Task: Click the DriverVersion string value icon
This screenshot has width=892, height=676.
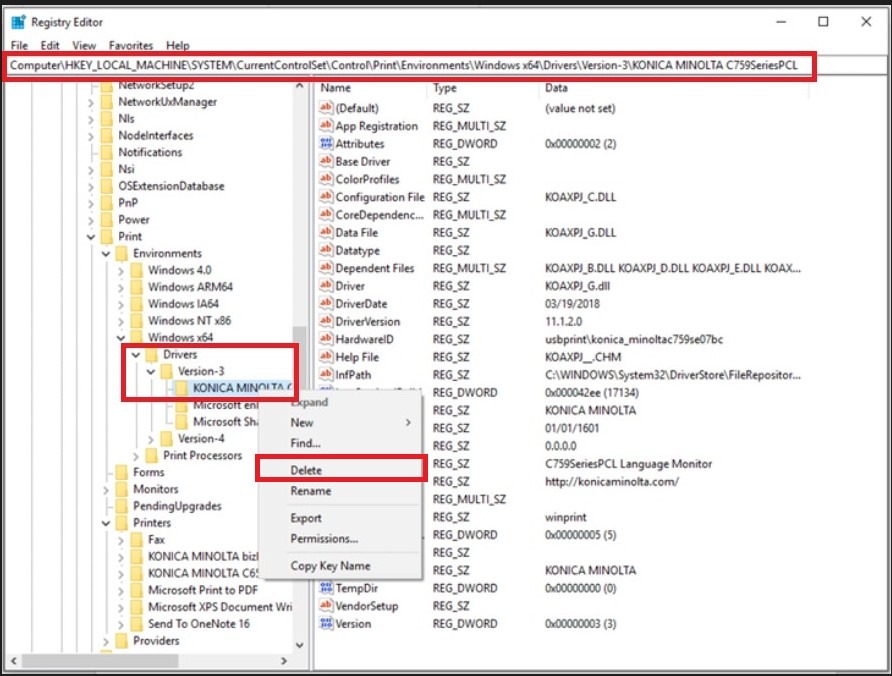Action: tap(326, 322)
